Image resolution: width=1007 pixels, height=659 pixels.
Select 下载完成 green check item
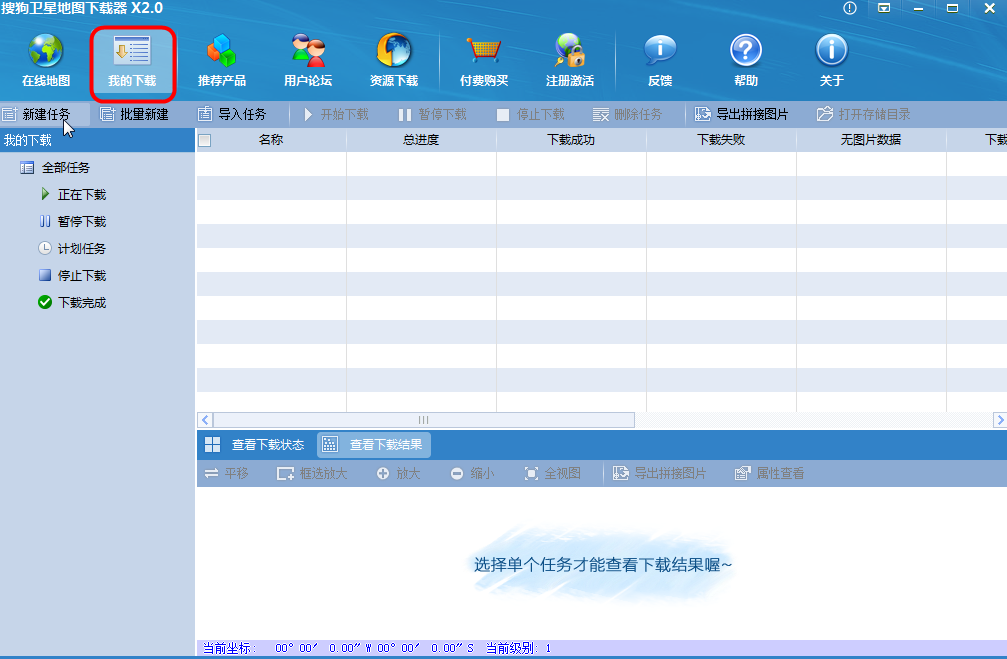[72, 303]
